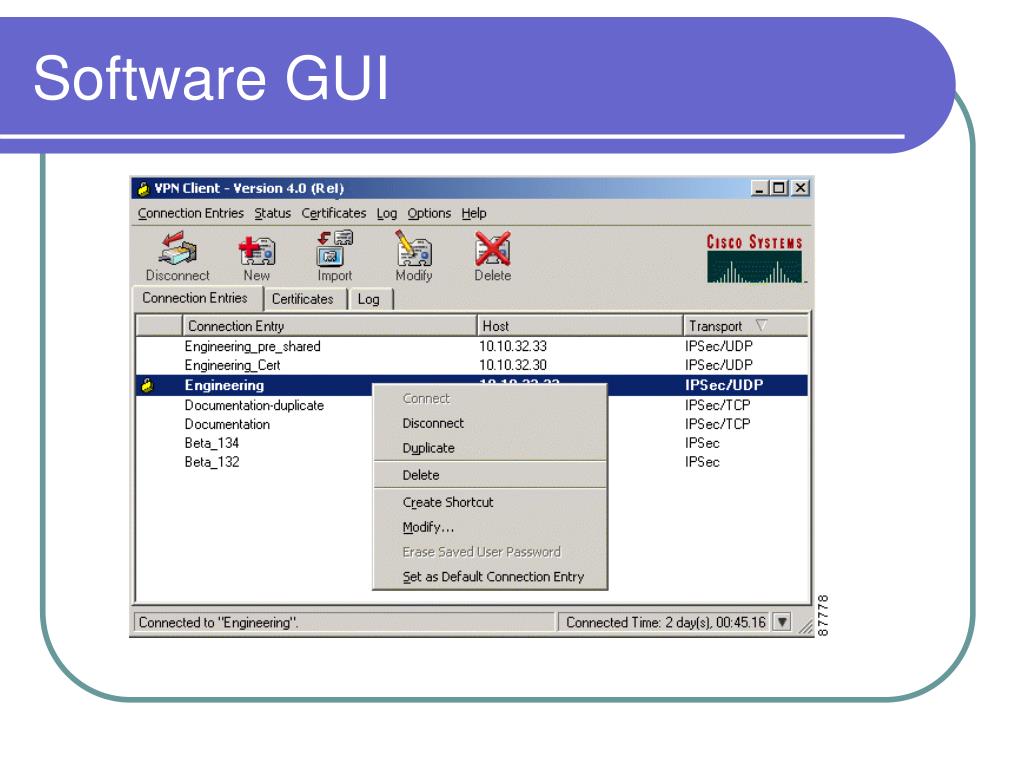The width and height of the screenshot is (1024, 768).
Task: Open the Certificates menu in menu bar
Action: point(334,214)
